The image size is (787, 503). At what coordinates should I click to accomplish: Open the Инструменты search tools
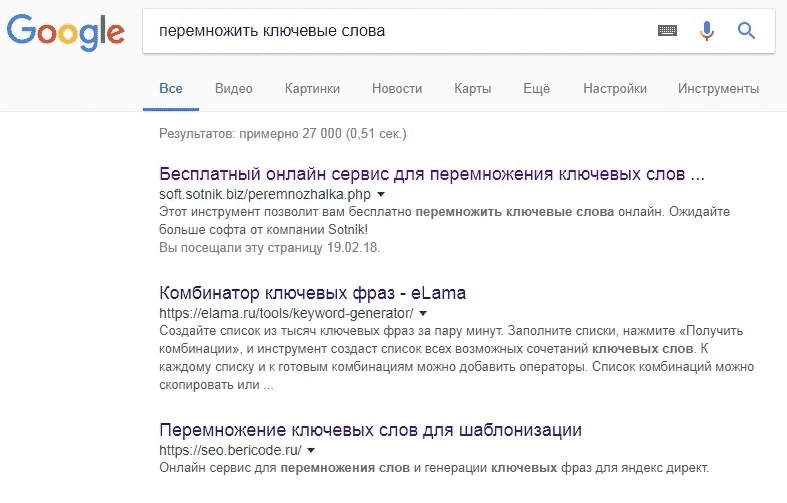[718, 88]
